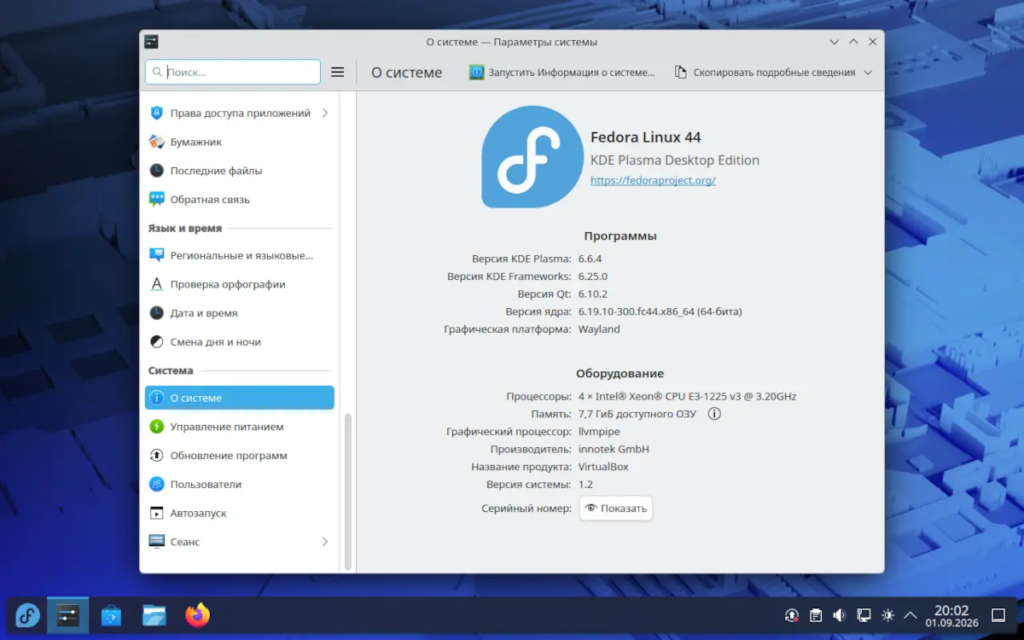The height and width of the screenshot is (640, 1024).
Task: Click the taskbar clock showing 20:02
Action: [952, 615]
